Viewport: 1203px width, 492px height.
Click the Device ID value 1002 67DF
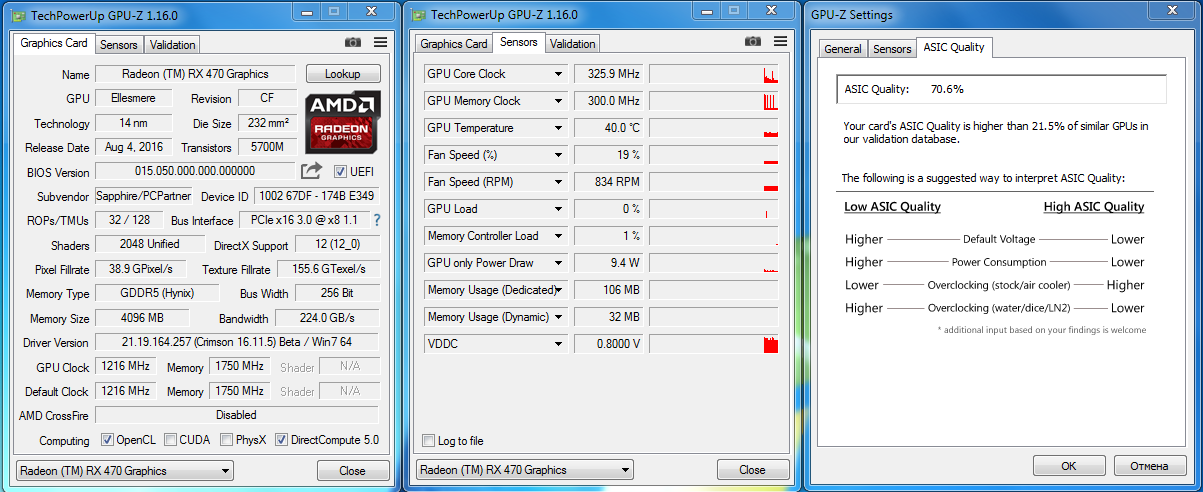pyautogui.click(x=316, y=196)
